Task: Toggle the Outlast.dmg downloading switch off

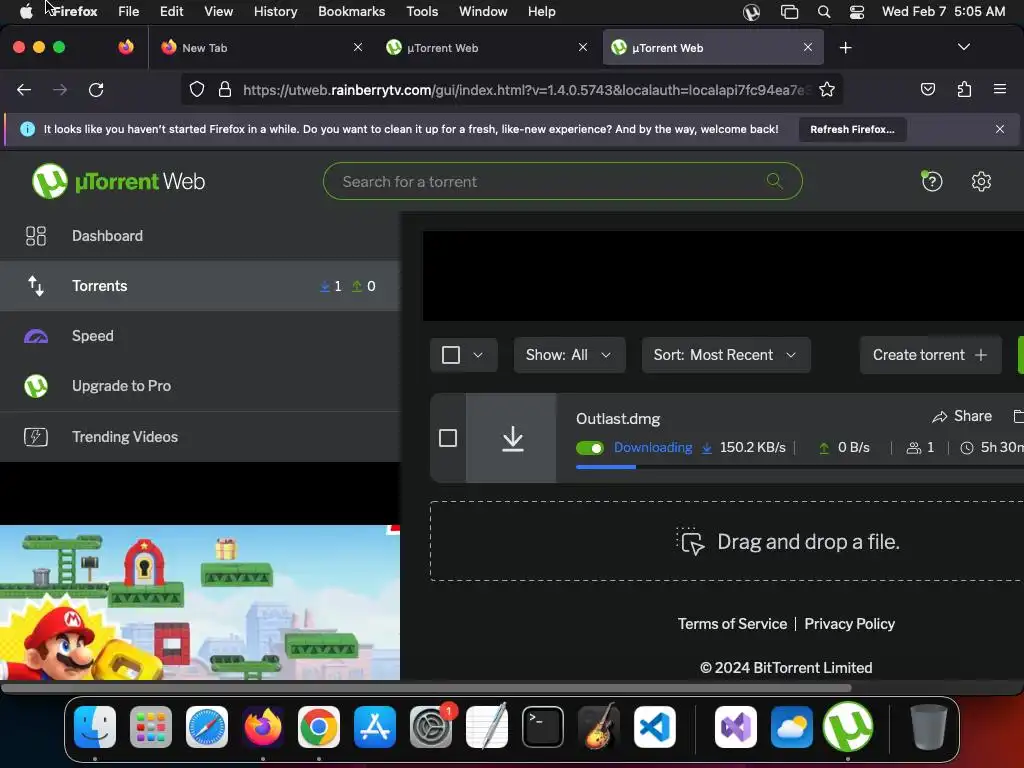Action: pos(590,448)
